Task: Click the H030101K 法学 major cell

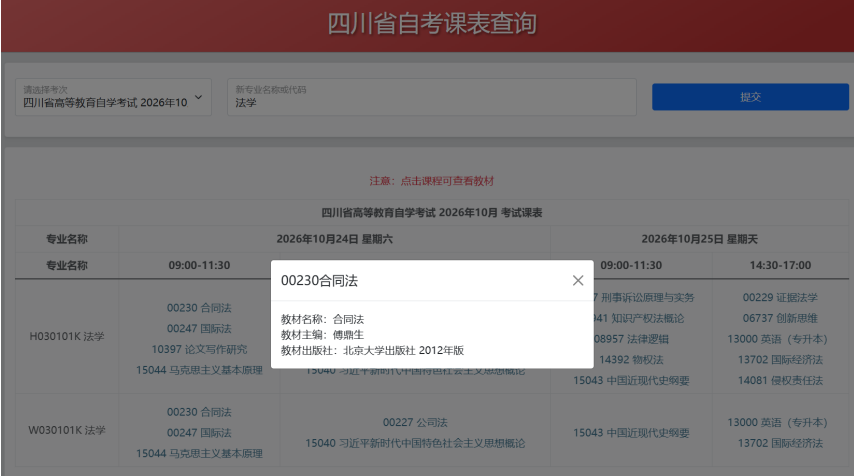Action: pyautogui.click(x=66, y=336)
